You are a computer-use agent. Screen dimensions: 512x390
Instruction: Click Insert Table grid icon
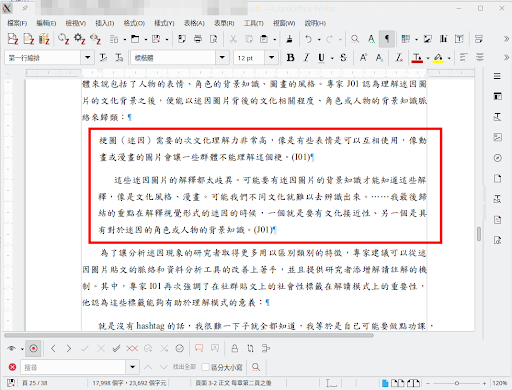click(406, 39)
